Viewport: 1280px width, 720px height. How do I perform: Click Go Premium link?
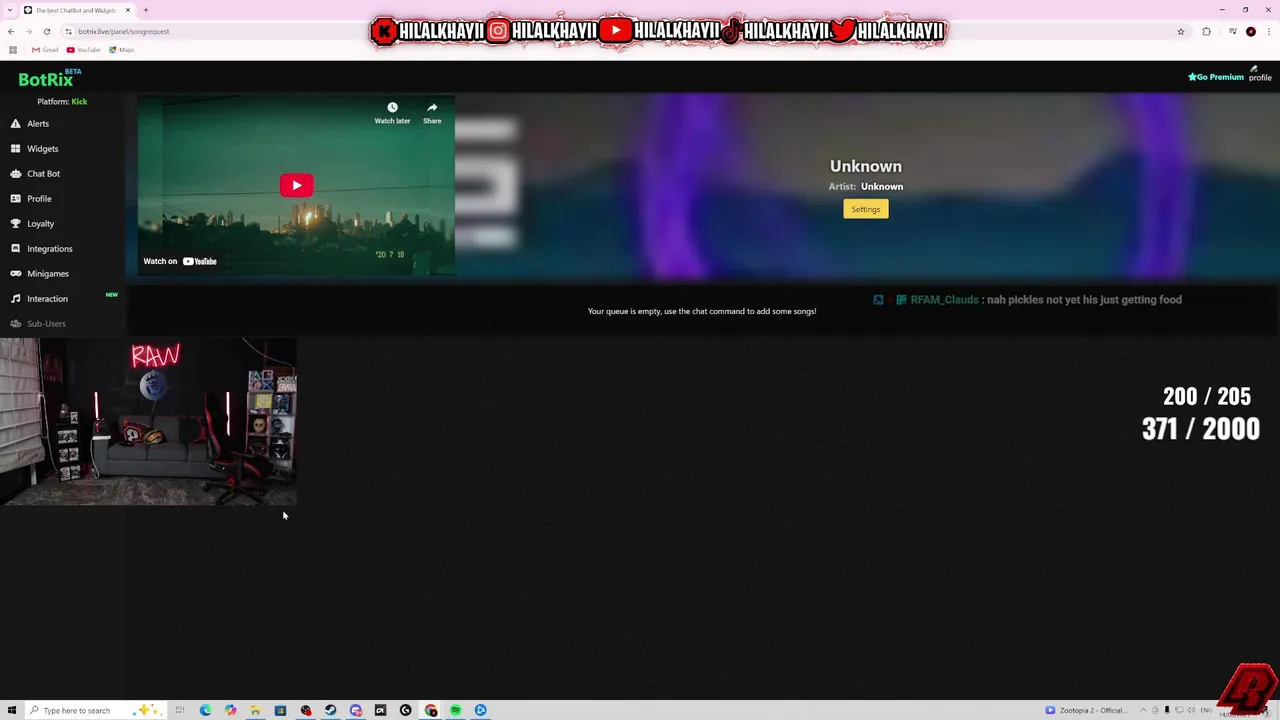[x=1215, y=77]
